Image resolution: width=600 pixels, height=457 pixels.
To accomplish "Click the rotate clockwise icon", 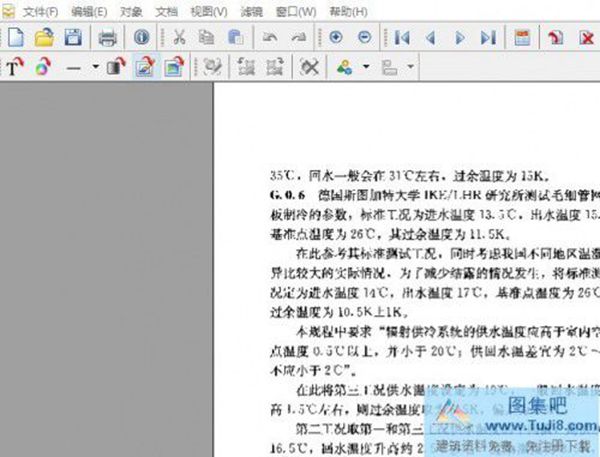I will click(275, 67).
